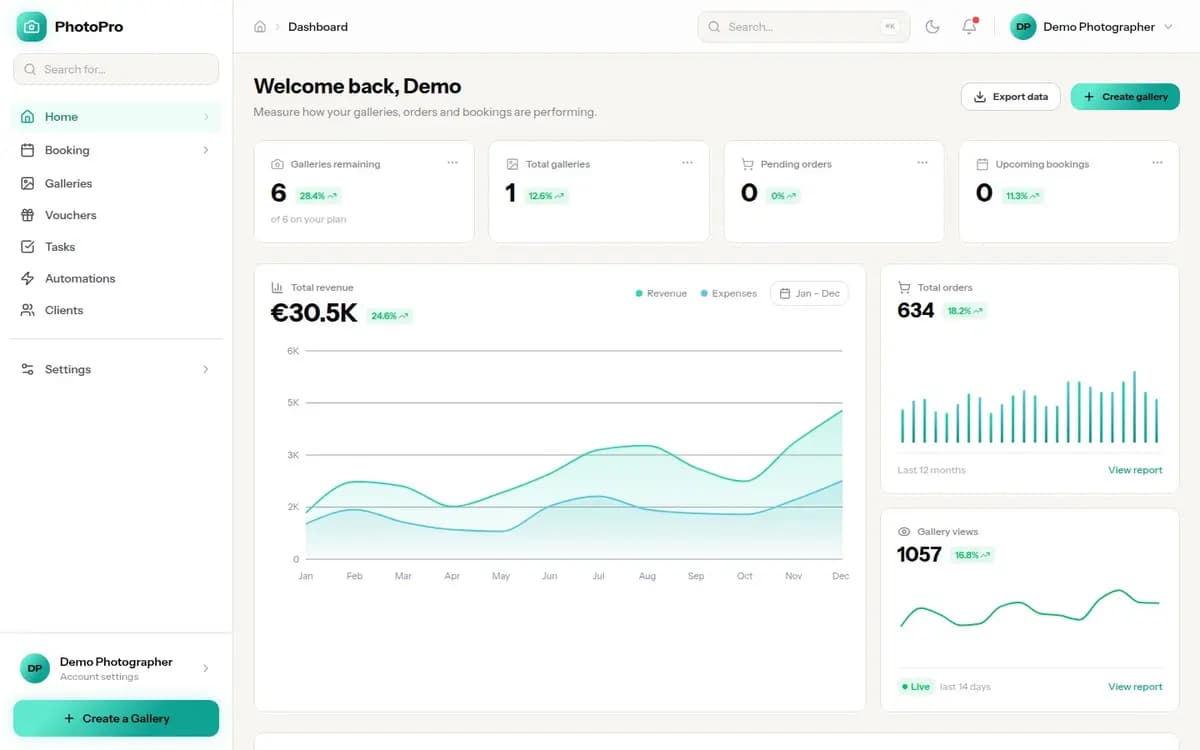The image size is (1200, 750).
Task: Open Automations via the lightning icon
Action: click(x=27, y=278)
